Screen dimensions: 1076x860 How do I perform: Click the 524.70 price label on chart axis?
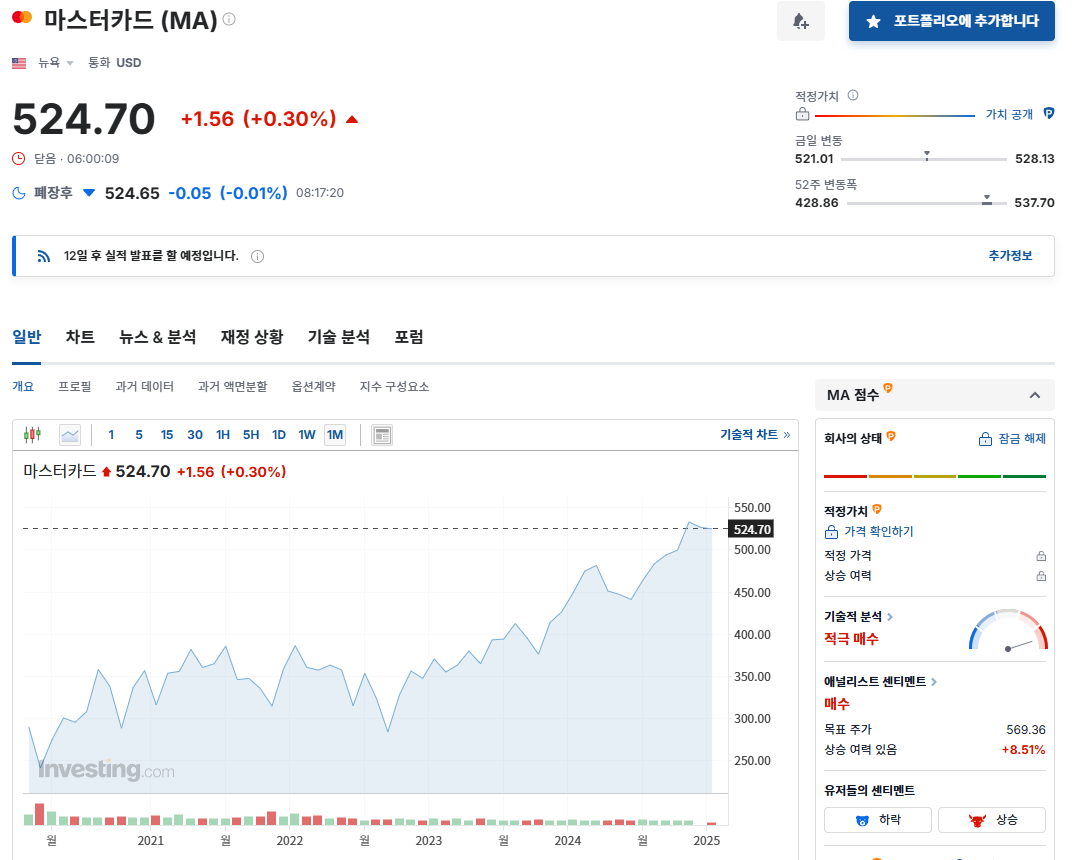tap(751, 529)
